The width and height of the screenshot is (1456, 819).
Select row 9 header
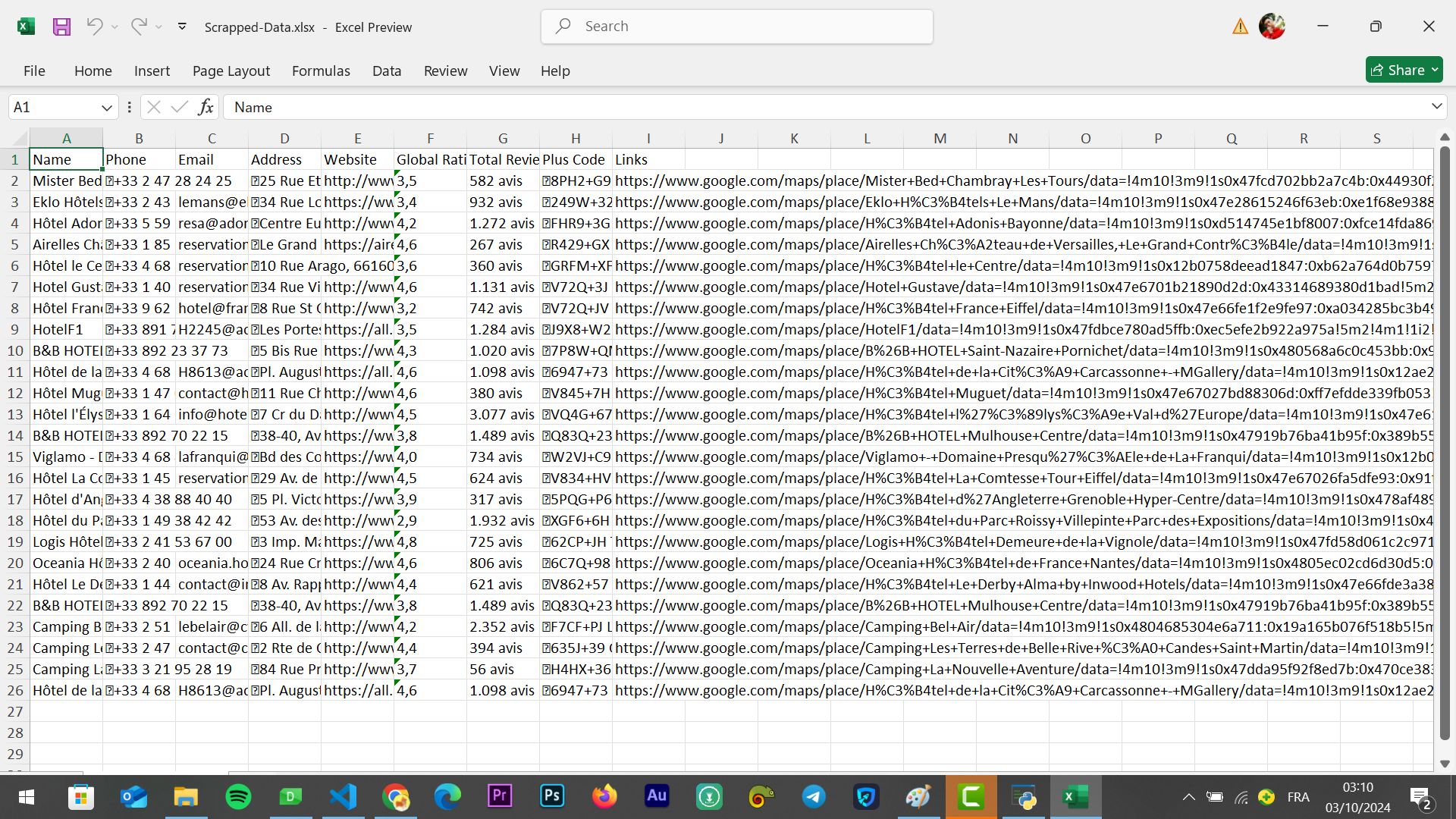tap(14, 330)
